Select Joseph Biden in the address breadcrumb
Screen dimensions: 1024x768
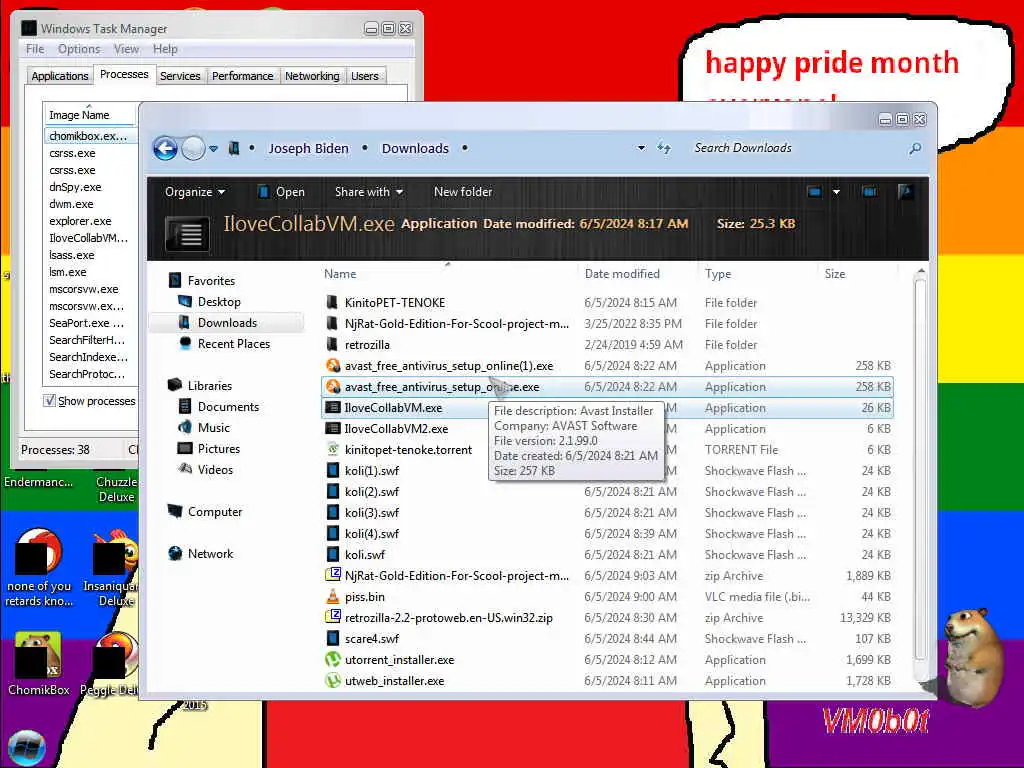[x=308, y=148]
